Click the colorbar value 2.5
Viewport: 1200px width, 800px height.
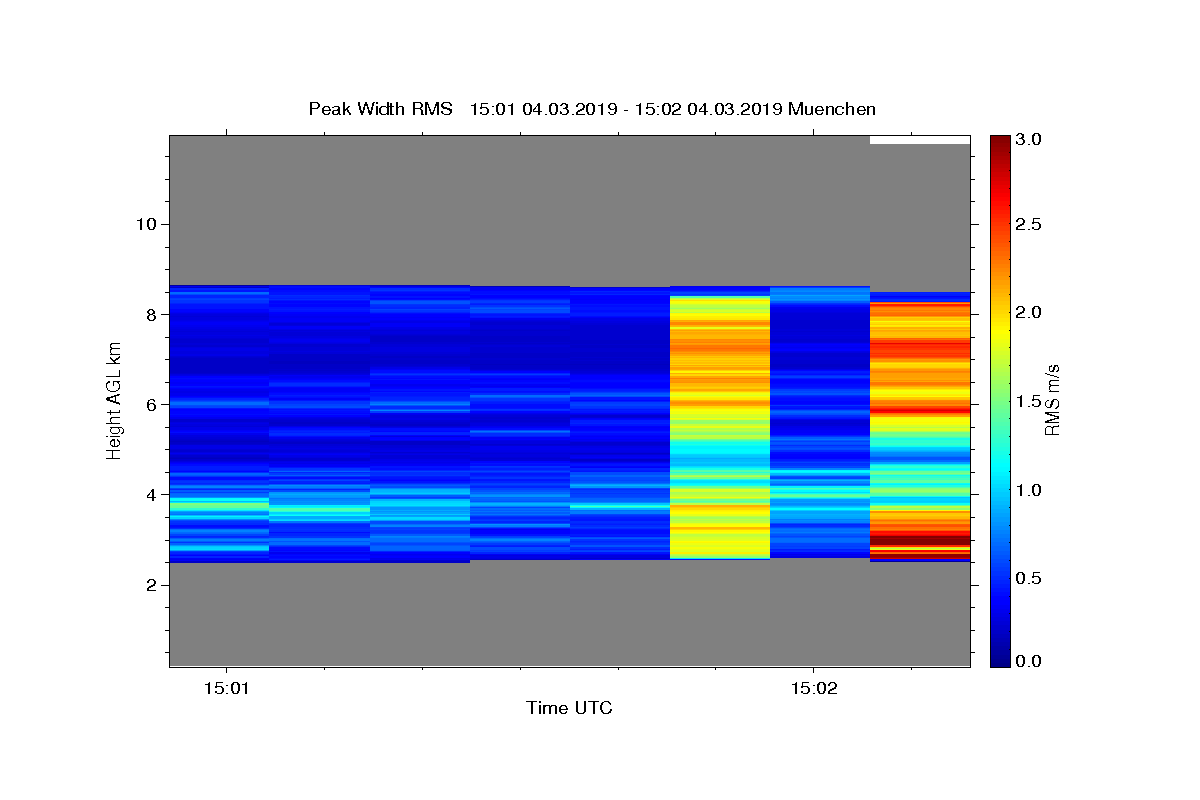click(1030, 224)
